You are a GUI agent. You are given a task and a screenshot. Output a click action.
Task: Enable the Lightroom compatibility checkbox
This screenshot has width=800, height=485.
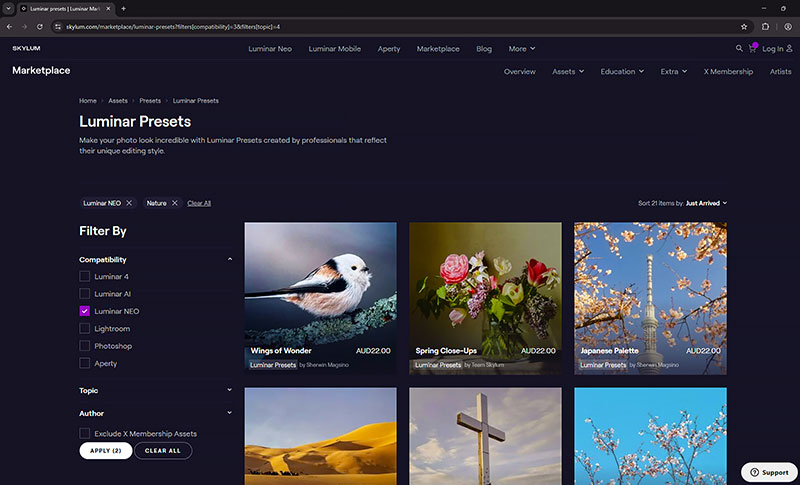pyautogui.click(x=85, y=328)
